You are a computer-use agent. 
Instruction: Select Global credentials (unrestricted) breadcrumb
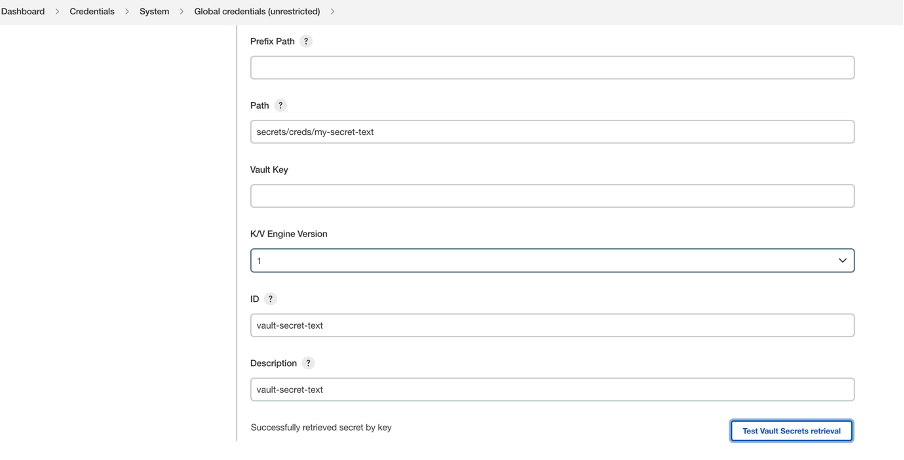pos(258,11)
